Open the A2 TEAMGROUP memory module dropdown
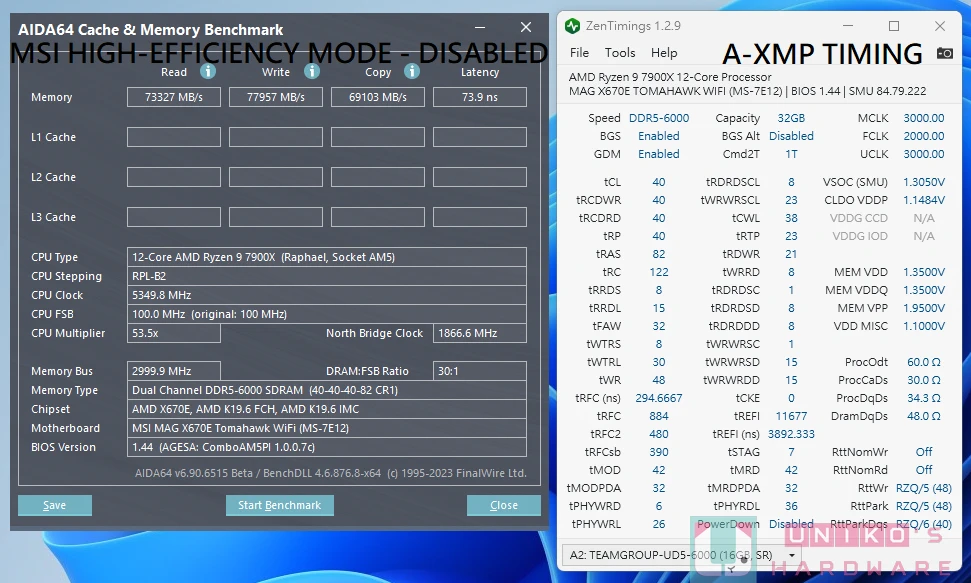Viewport: 971px width, 583px height. (x=681, y=555)
